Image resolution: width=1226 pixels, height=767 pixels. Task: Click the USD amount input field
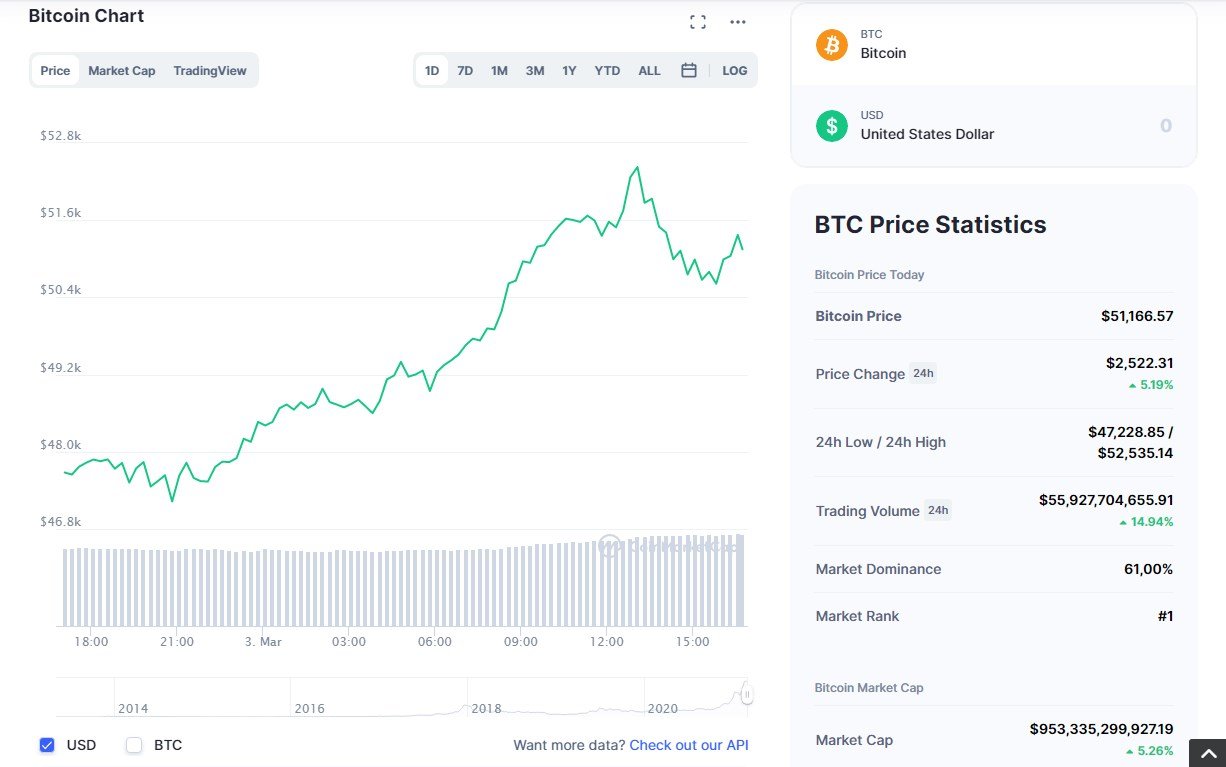pos(1165,126)
